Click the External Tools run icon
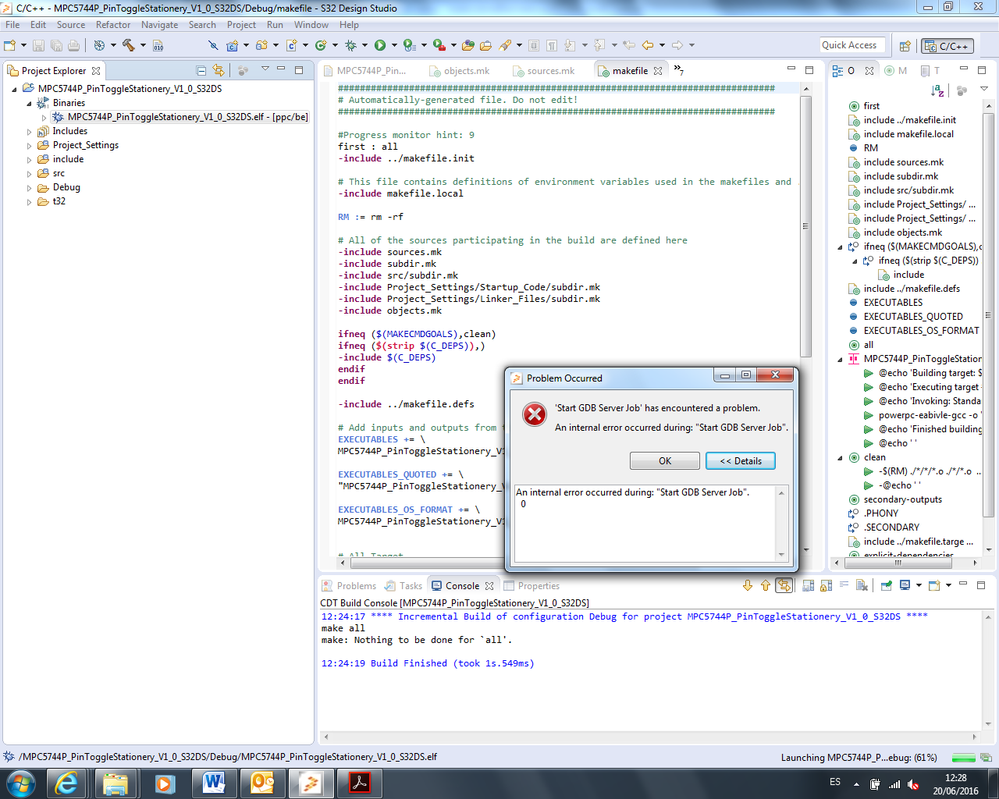 click(438, 45)
